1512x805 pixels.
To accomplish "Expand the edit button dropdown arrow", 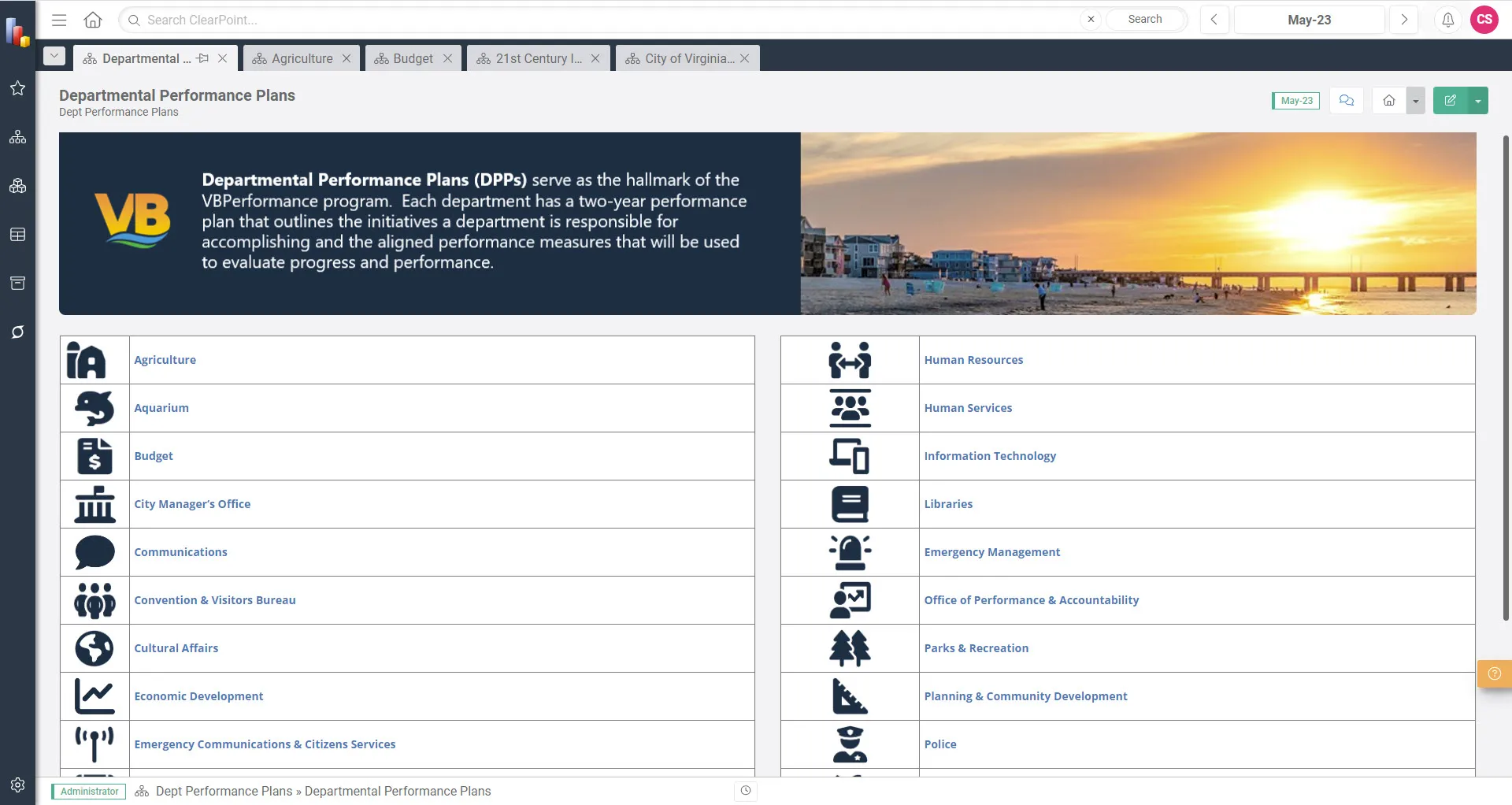I will [1478, 101].
